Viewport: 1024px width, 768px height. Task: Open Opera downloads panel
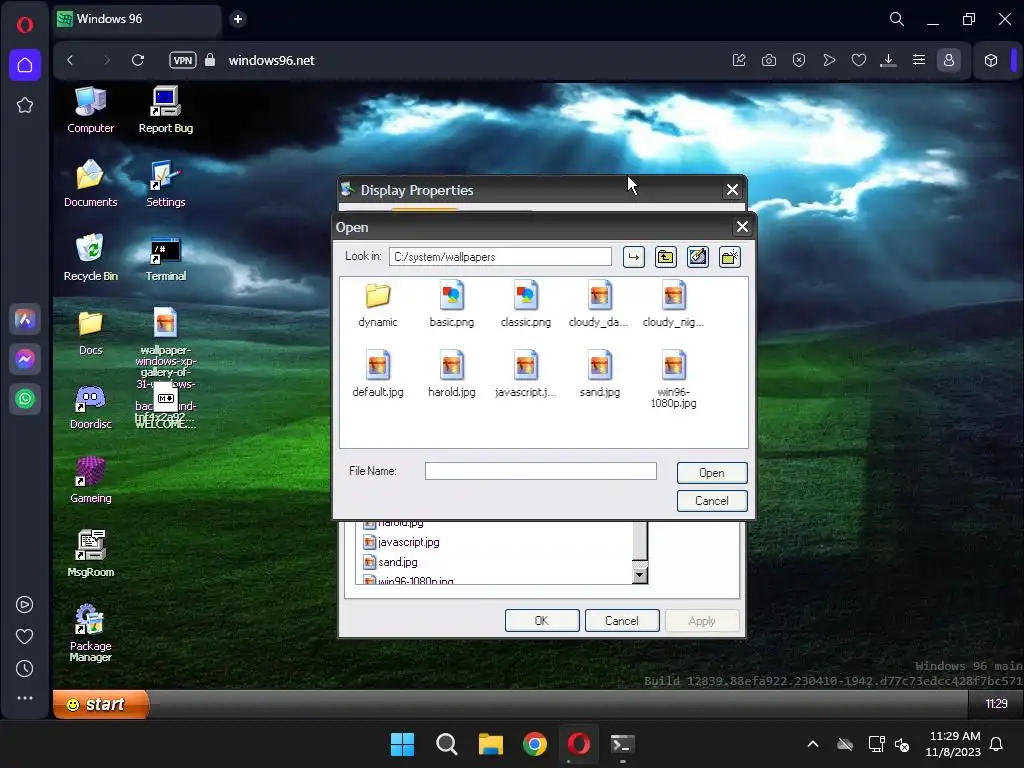pos(888,60)
